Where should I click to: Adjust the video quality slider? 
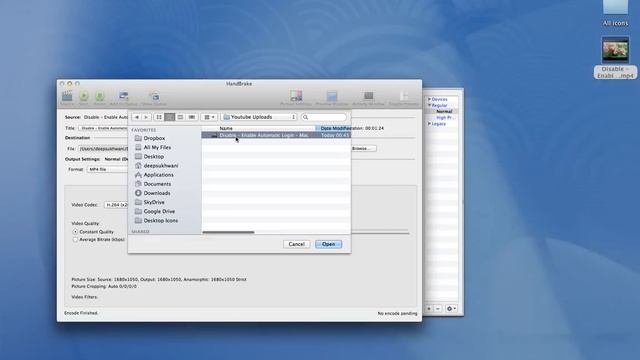(380, 232)
